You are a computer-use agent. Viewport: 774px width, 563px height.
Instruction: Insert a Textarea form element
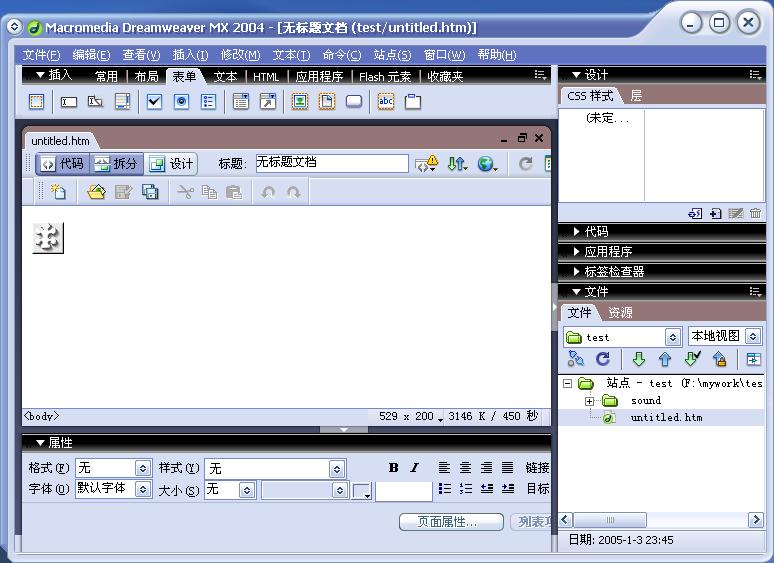(x=122, y=102)
